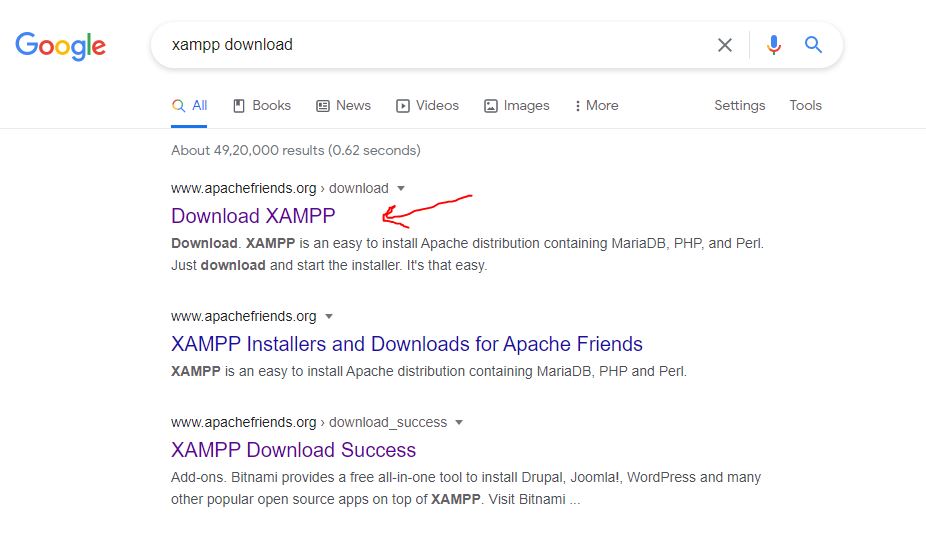Visit the XAMPP Download Success link
The image size is (926, 543).
tap(293, 450)
